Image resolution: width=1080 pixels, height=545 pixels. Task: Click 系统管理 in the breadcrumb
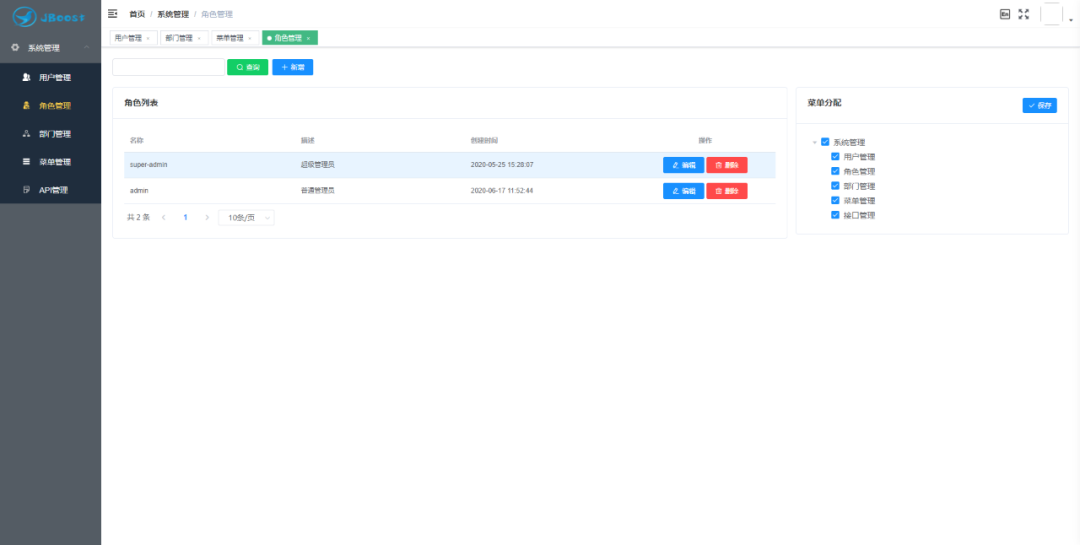tap(173, 14)
